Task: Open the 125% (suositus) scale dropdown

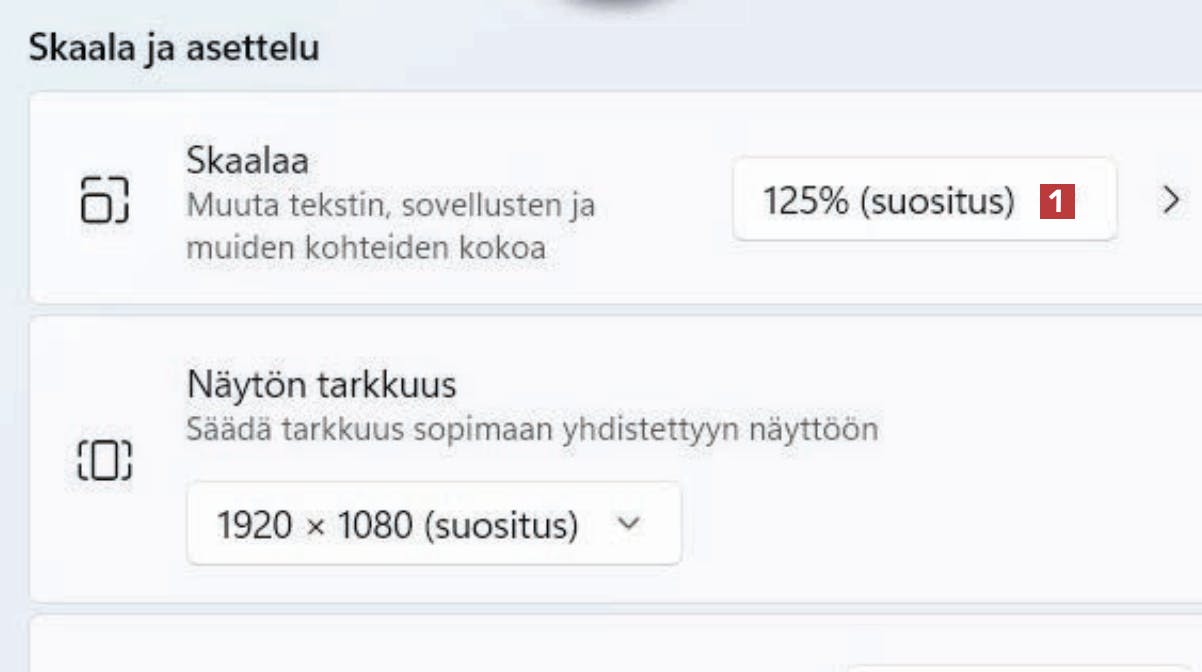Action: click(x=923, y=200)
